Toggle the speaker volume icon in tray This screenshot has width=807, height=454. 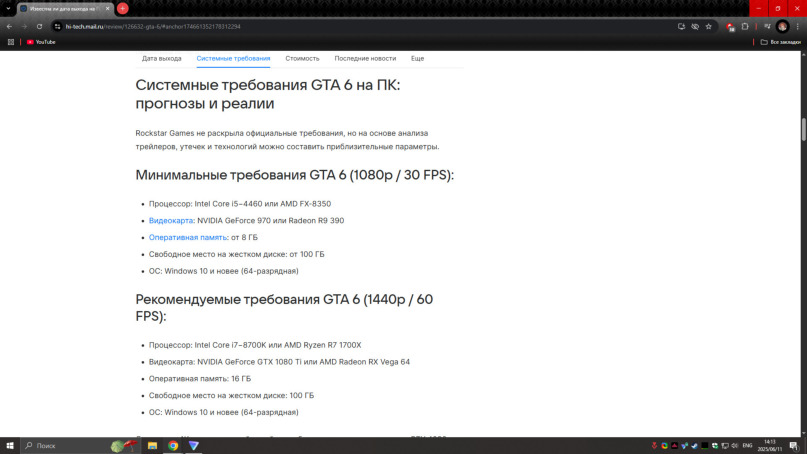click(x=734, y=446)
